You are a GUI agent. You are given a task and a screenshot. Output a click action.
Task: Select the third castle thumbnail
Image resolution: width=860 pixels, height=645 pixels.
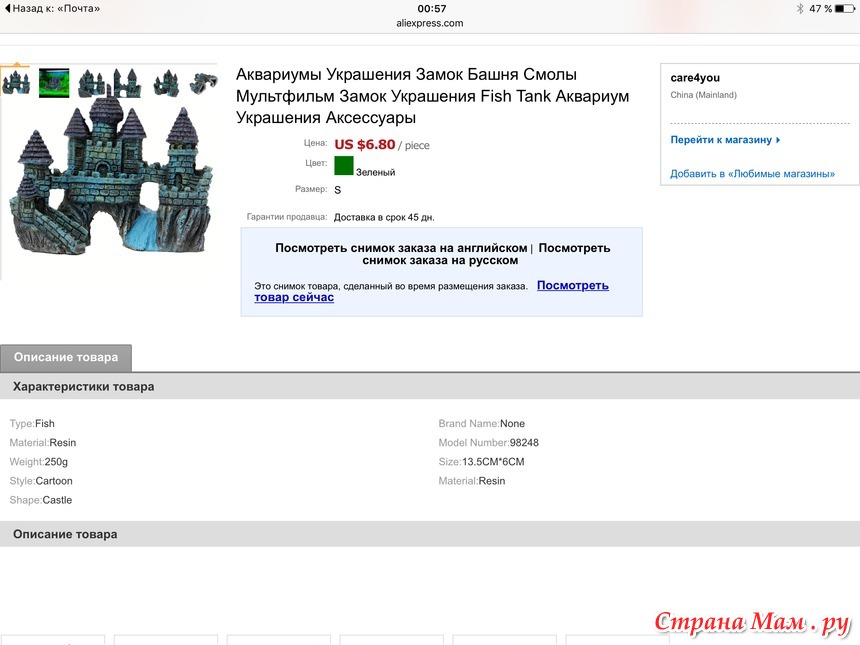point(91,83)
